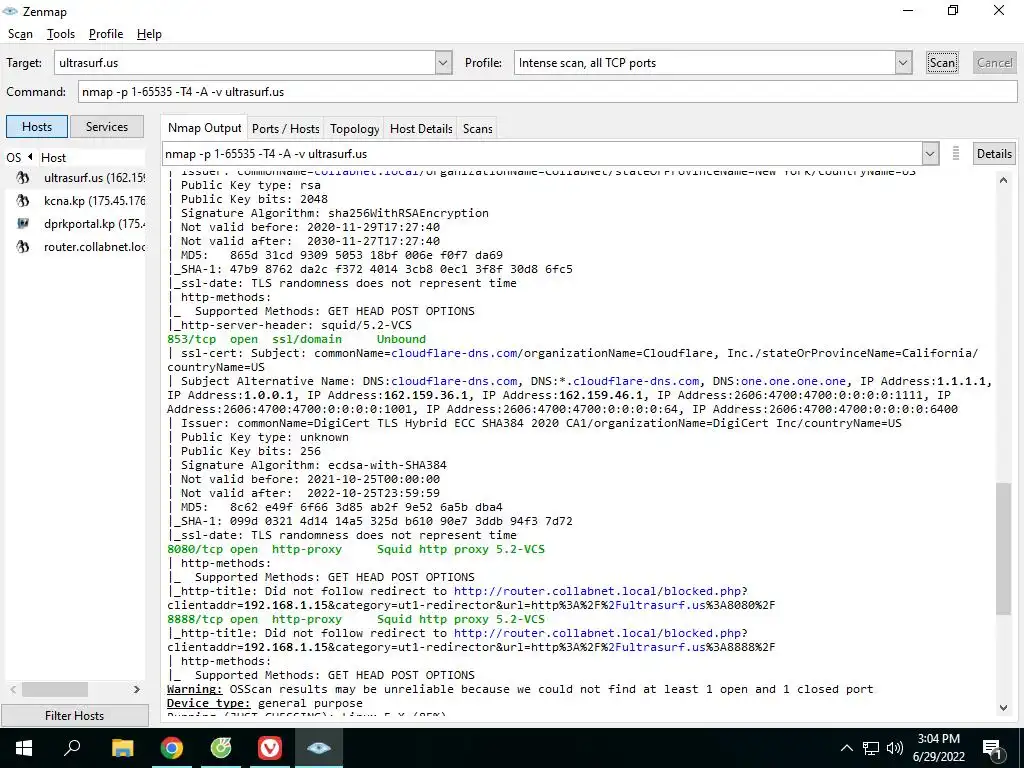Expand the Profile dropdown arrow
1024x768 pixels.
(903, 63)
